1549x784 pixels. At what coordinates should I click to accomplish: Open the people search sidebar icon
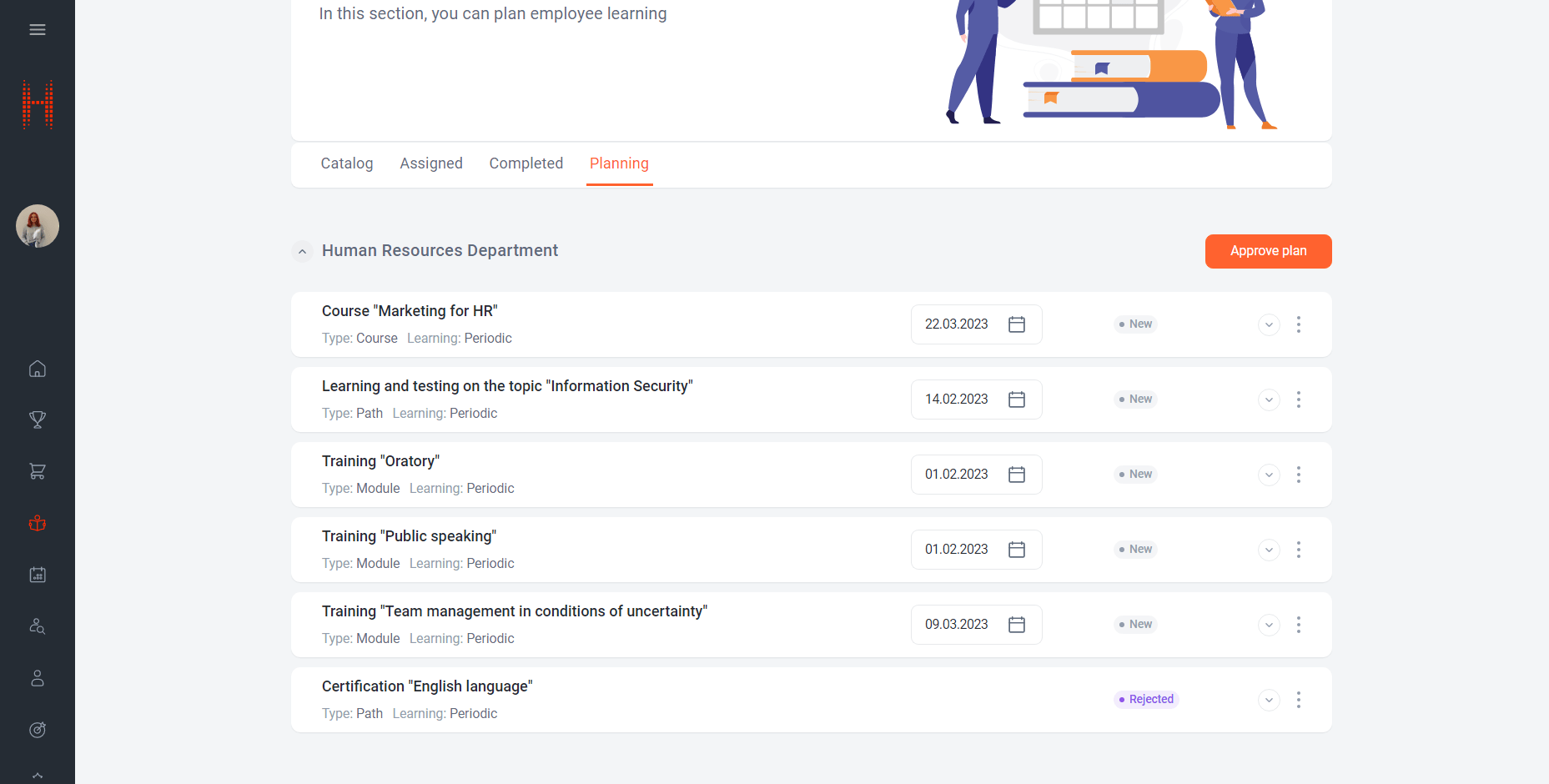(38, 626)
